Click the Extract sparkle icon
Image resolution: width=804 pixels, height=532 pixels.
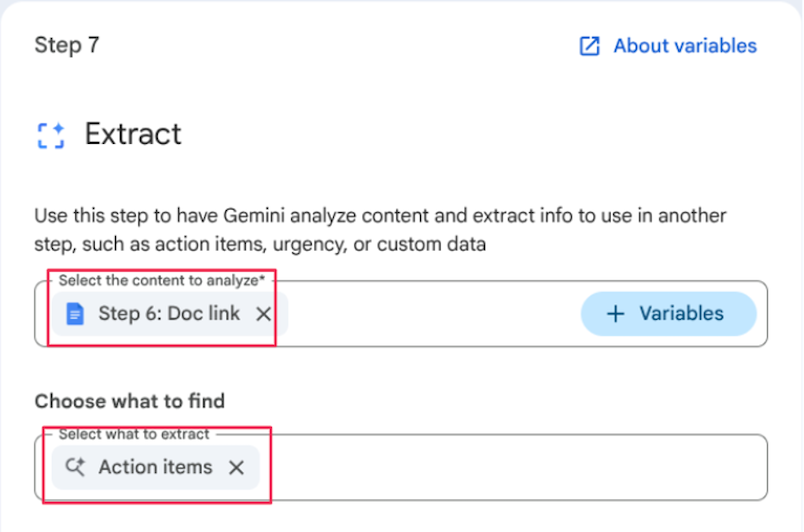(51, 135)
